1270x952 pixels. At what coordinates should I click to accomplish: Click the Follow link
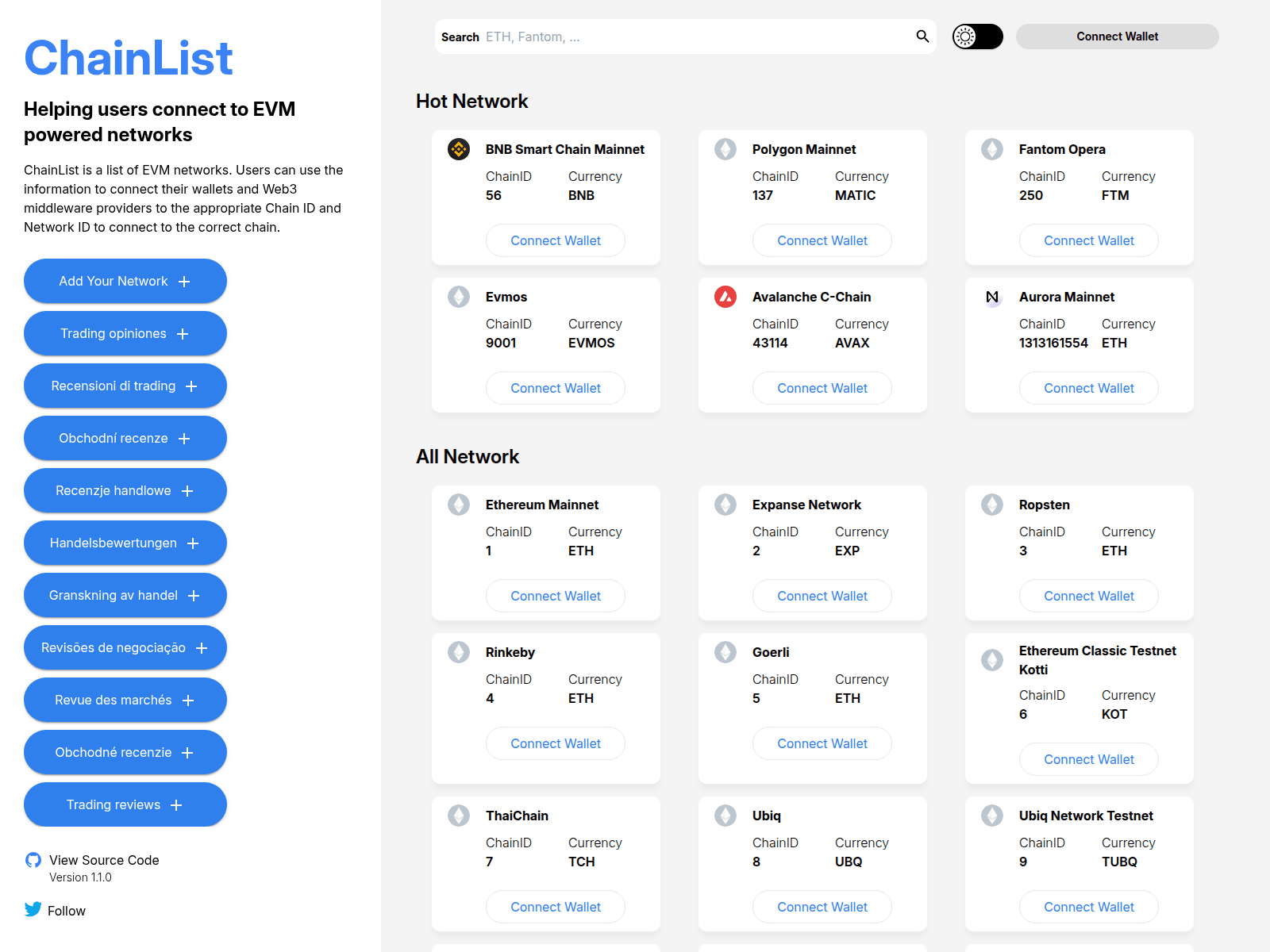click(67, 911)
